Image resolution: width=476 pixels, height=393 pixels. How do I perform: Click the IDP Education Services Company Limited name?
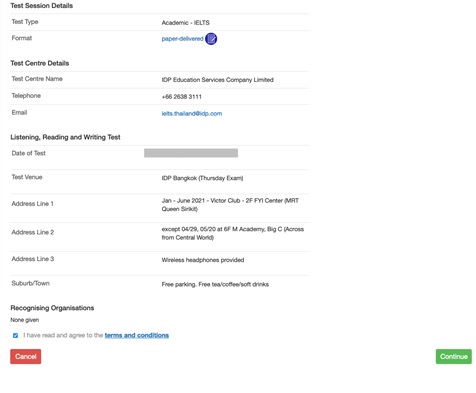click(218, 80)
